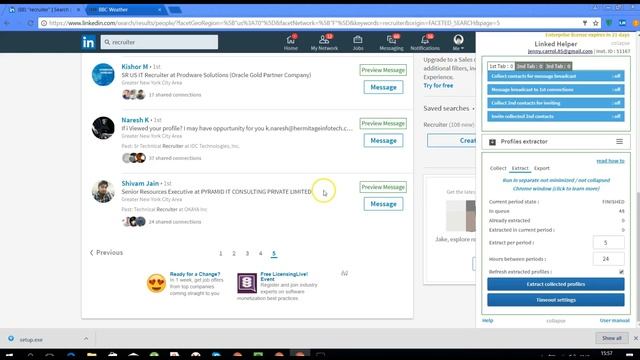Viewport: 640px width, 360px height.
Task: Switch to 3rd Tab in Linked Helper
Action: point(558,66)
